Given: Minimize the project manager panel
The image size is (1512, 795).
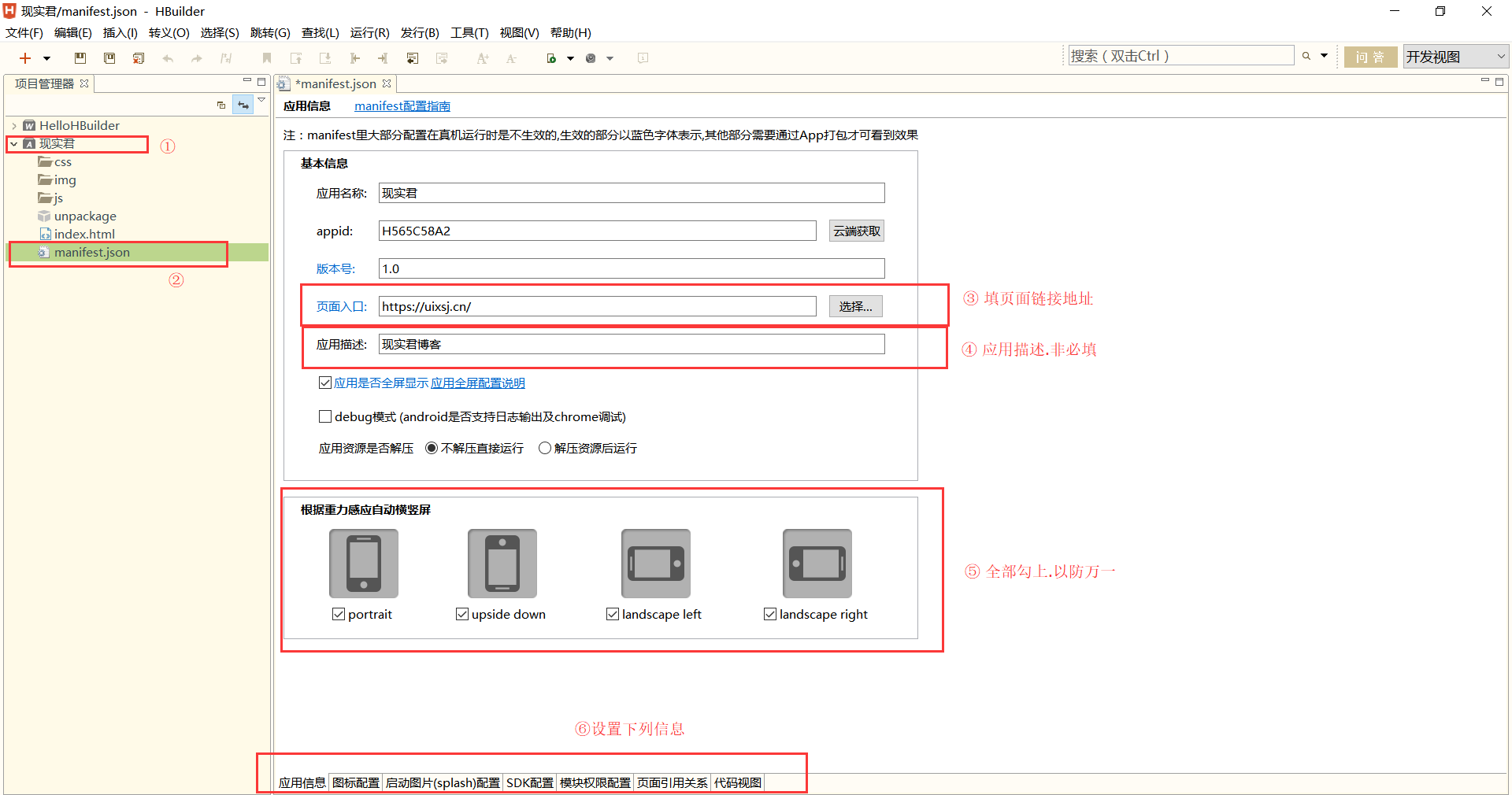Looking at the screenshot, I should (247, 80).
